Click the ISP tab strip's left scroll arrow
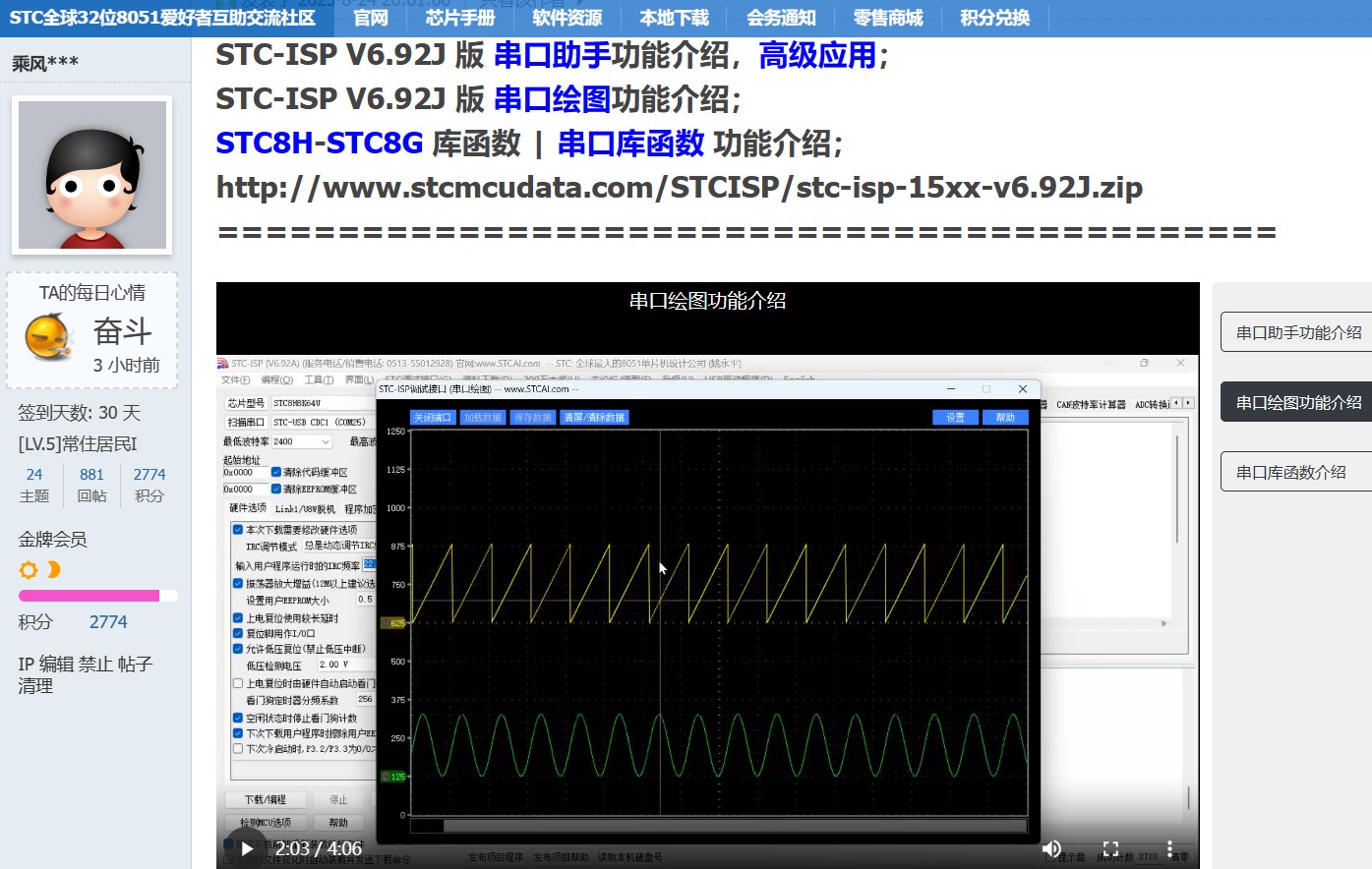The height and width of the screenshot is (869, 1372). click(1177, 403)
